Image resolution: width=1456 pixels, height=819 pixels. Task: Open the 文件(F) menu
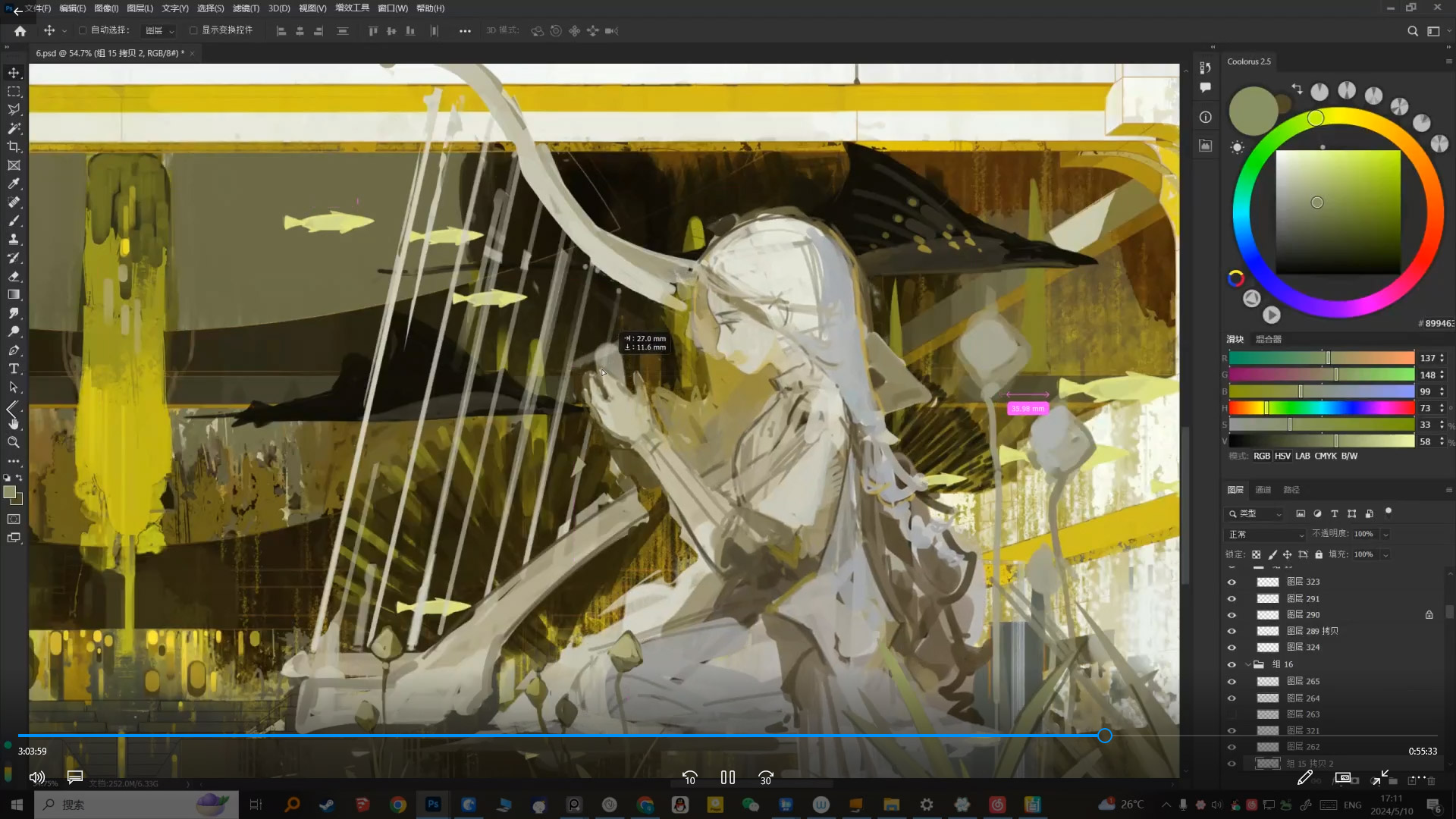pos(38,8)
